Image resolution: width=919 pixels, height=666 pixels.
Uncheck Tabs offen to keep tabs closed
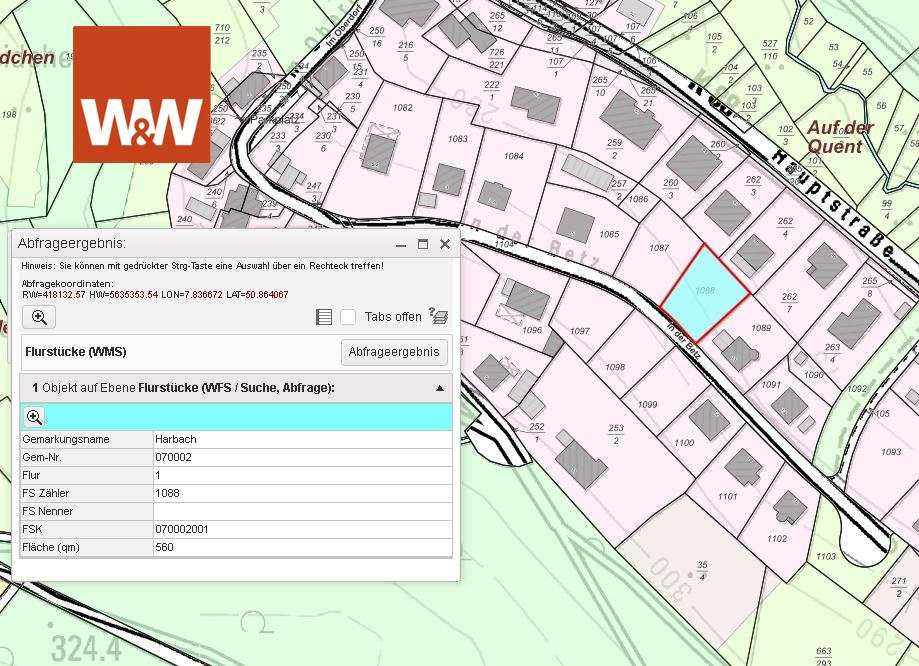pos(347,317)
